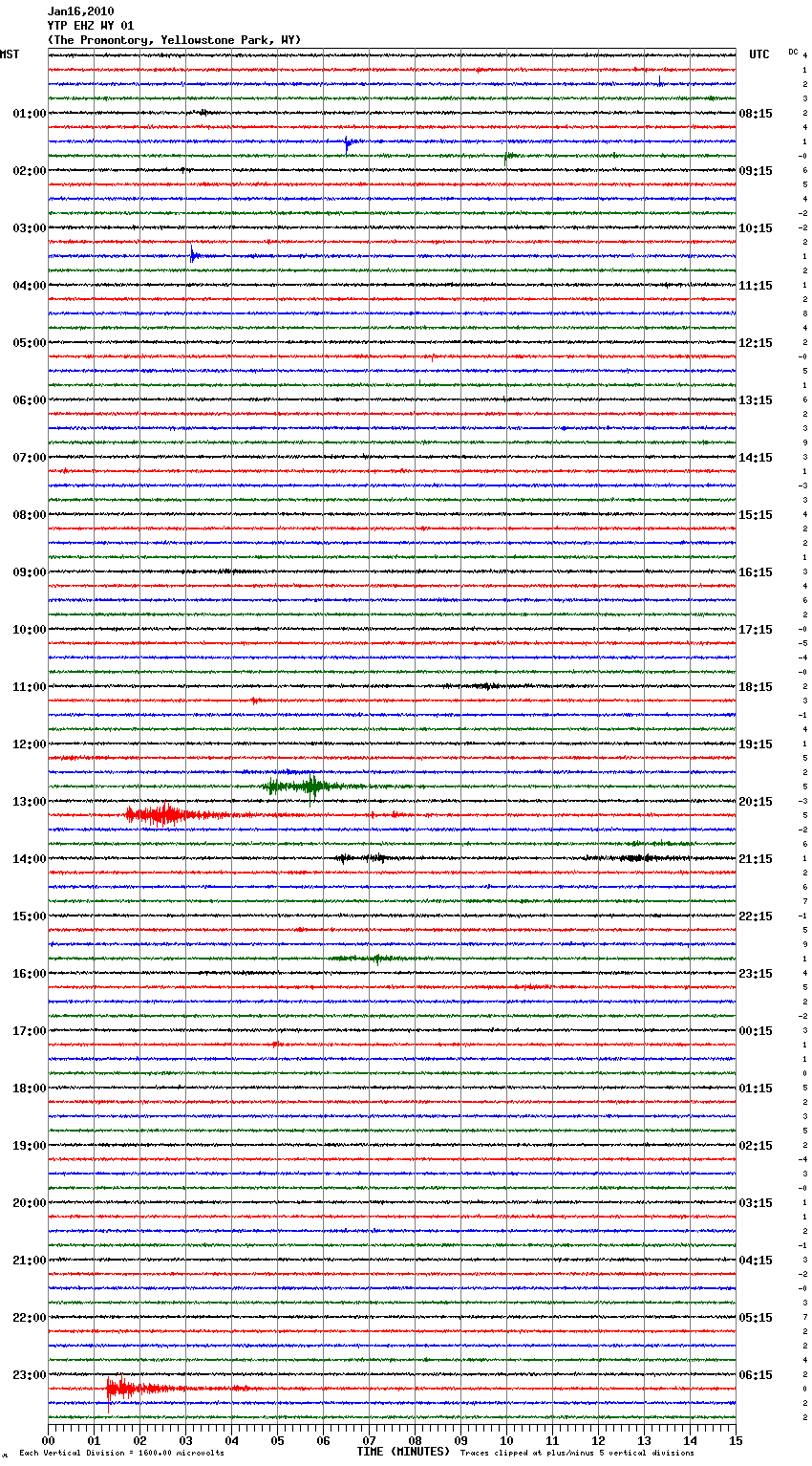Click the 08:15 UTC time label

(x=756, y=114)
